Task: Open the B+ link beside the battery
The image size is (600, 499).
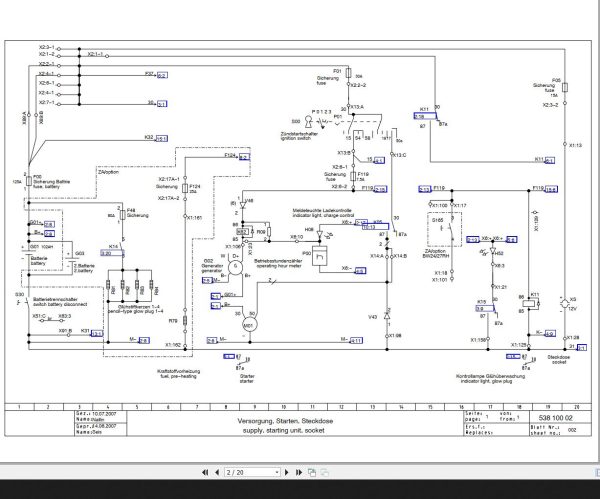Action: click(x=49, y=233)
